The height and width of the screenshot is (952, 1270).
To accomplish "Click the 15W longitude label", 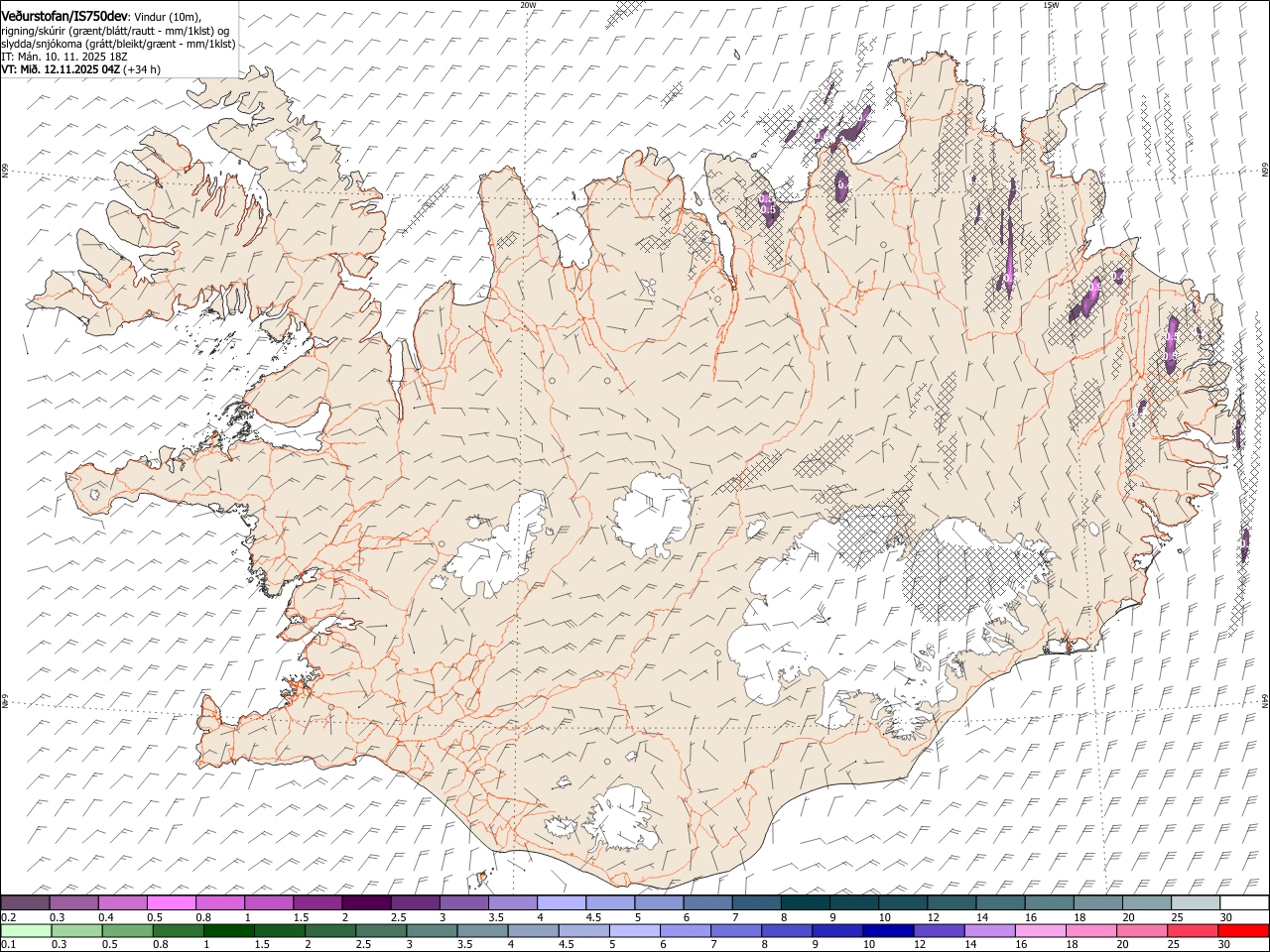I will coord(1051,5).
